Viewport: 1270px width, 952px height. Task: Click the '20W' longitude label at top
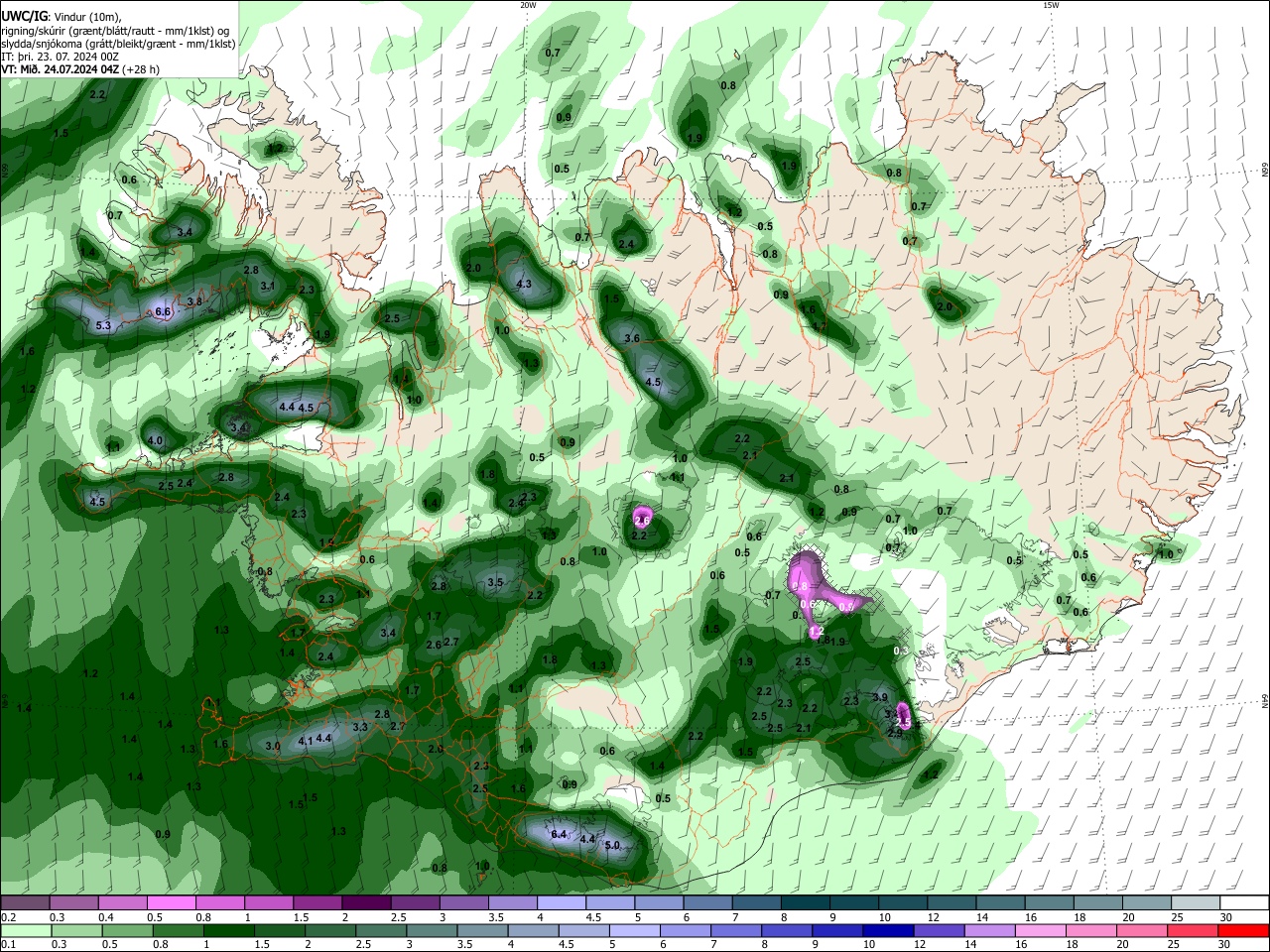(528, 5)
